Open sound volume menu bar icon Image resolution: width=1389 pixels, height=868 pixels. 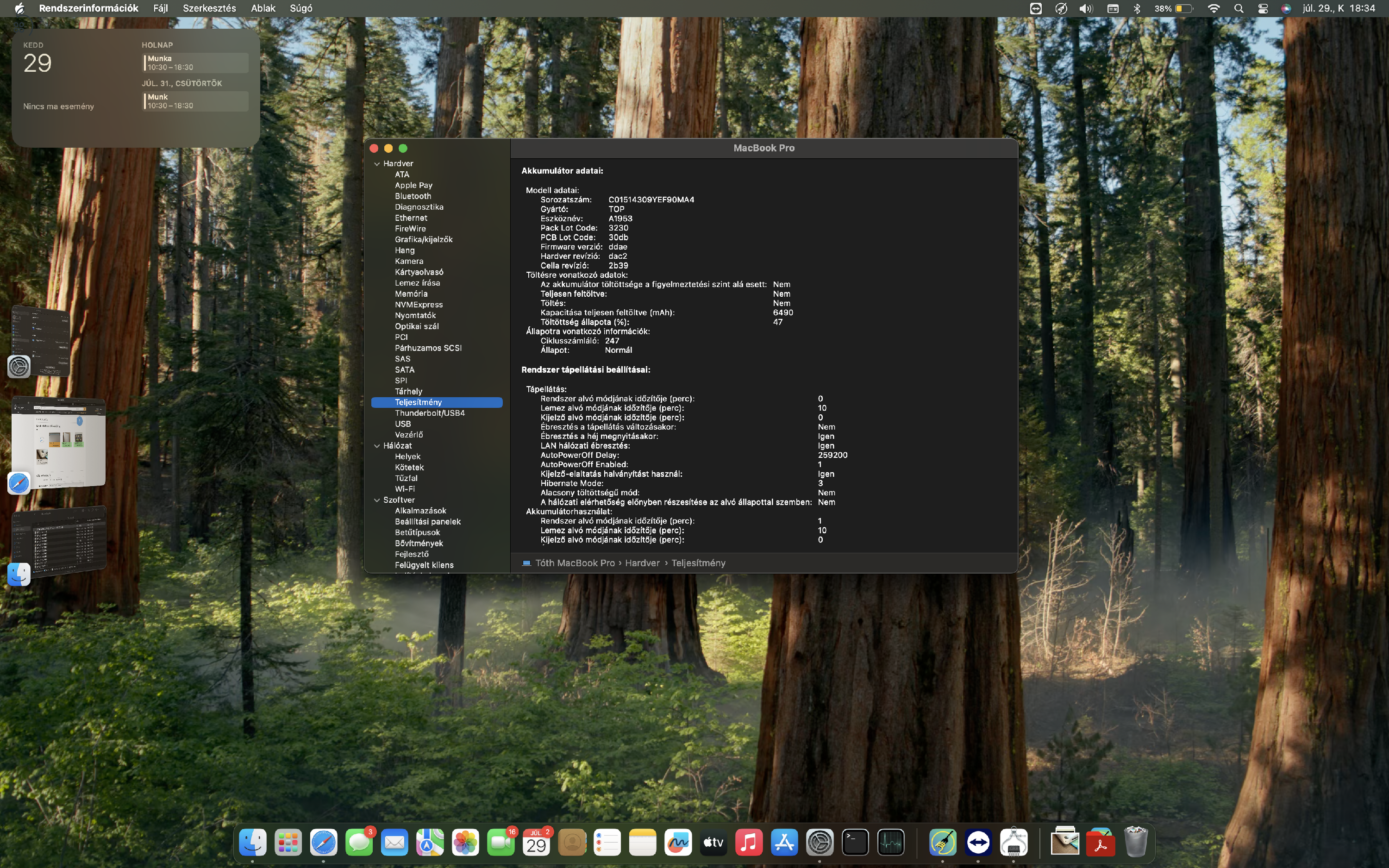(x=1086, y=8)
